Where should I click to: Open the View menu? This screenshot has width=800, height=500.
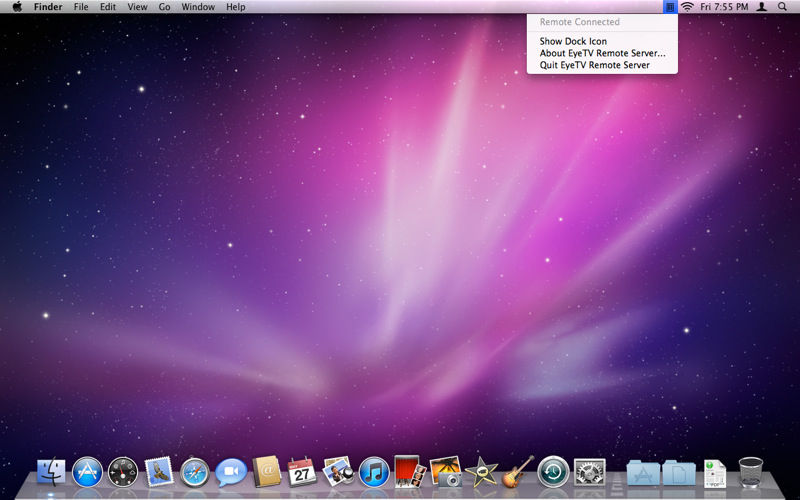pos(137,7)
